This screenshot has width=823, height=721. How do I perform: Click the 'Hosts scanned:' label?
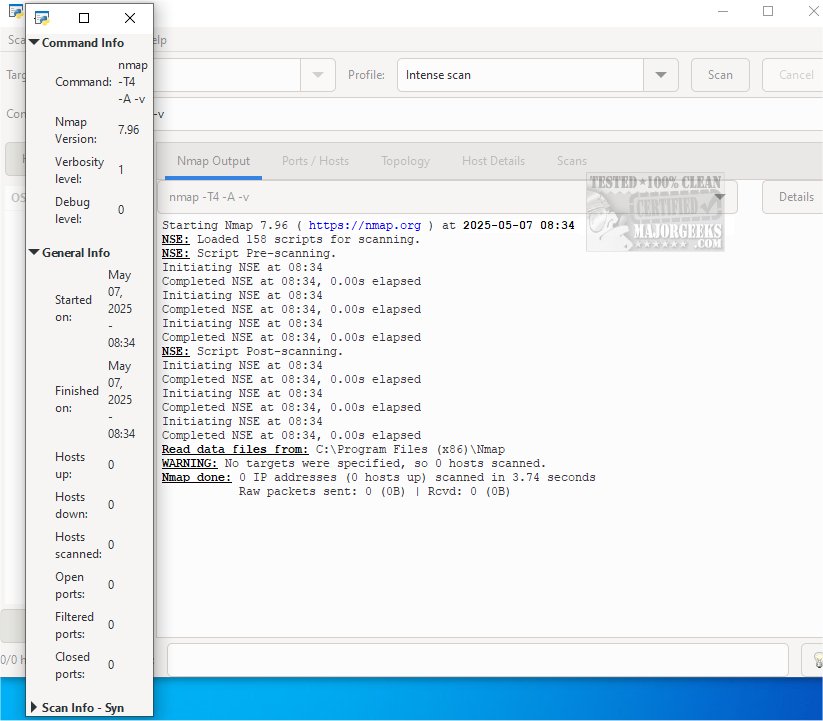[78, 545]
